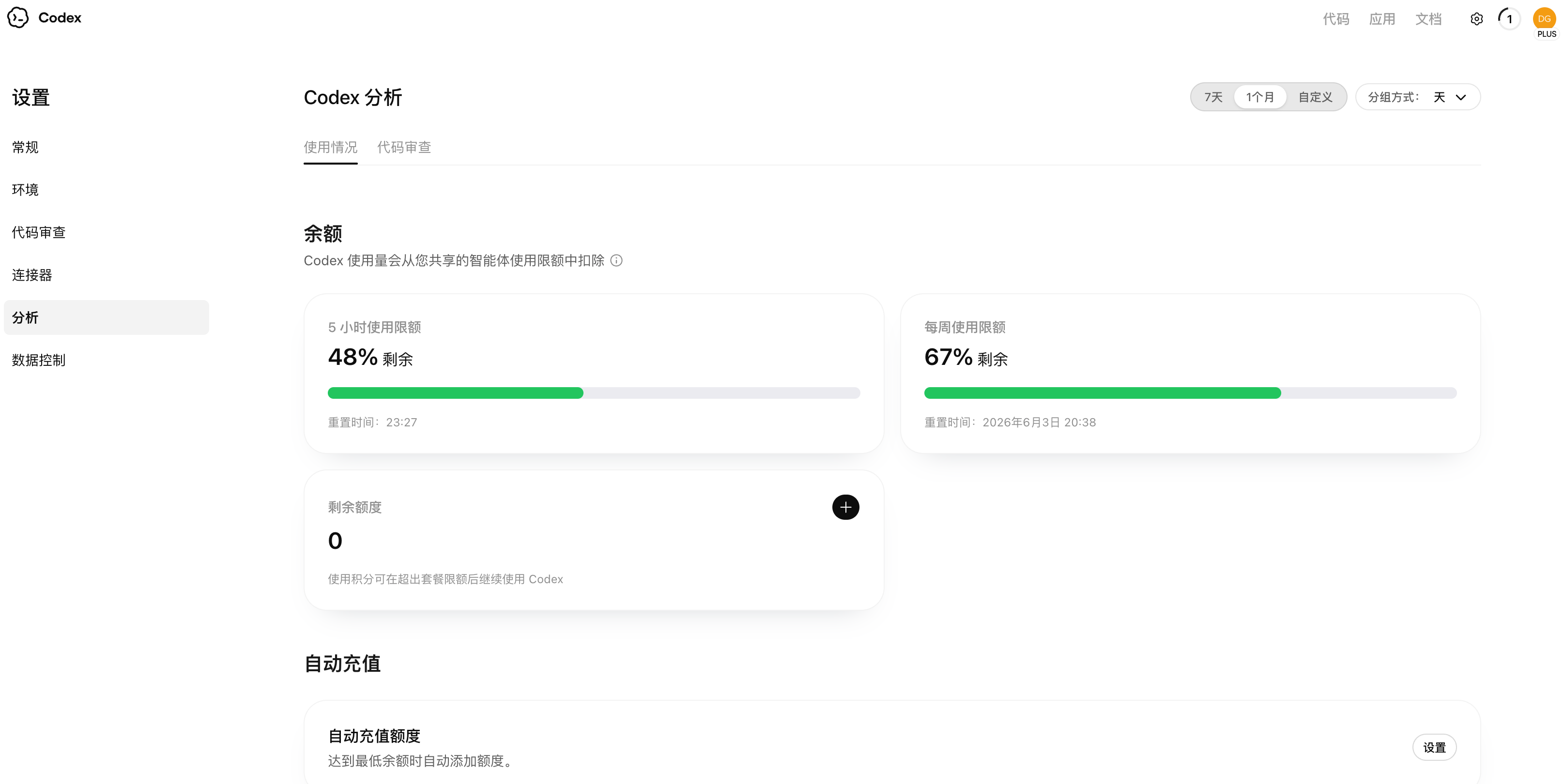
Task: Click the weekly reset time 2026年6月3日 20:38
Action: click(1039, 422)
